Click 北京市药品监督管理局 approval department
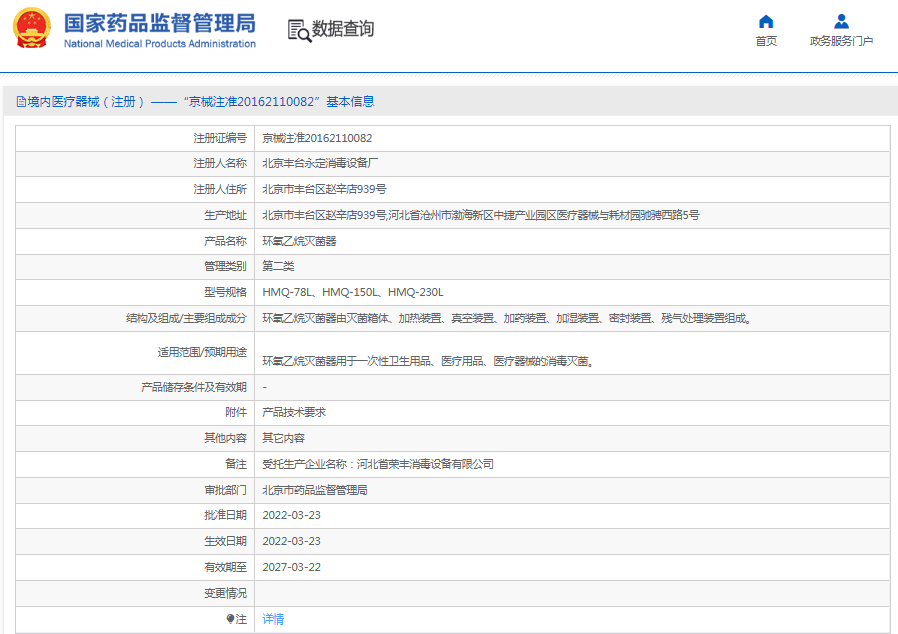 (x=315, y=490)
